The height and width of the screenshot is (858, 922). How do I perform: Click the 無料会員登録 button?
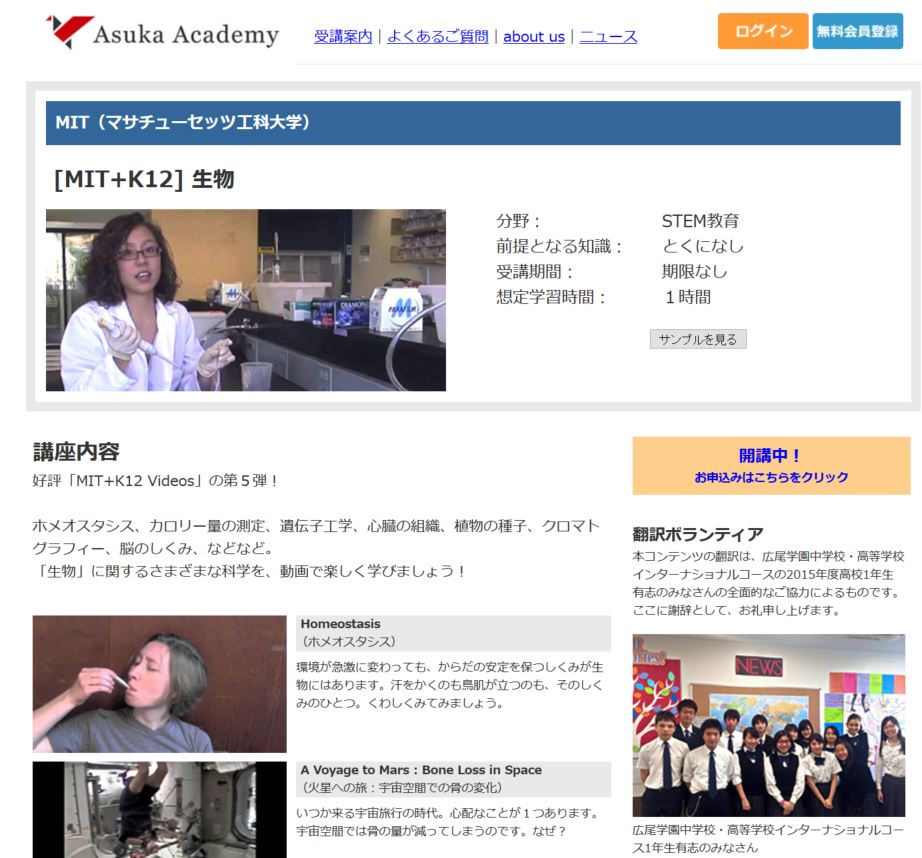coord(857,31)
